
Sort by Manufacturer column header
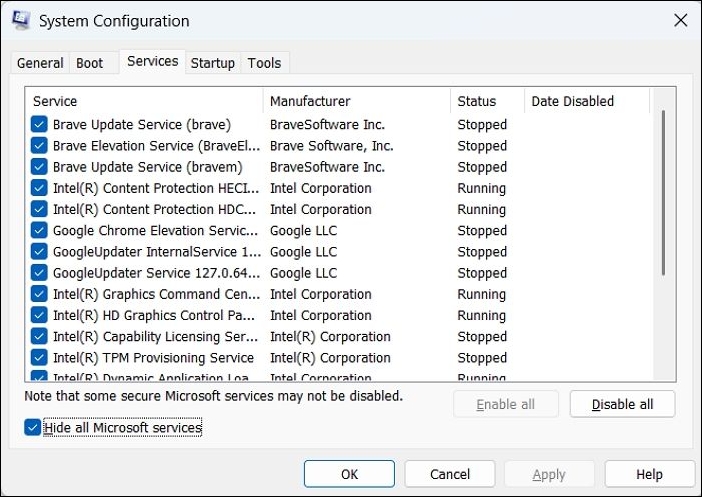356,101
